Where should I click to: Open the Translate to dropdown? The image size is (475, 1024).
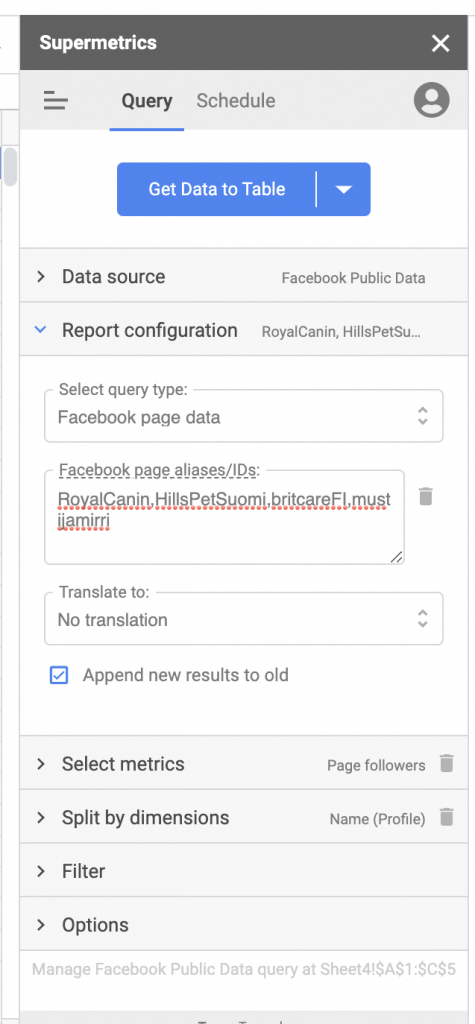(x=244, y=619)
